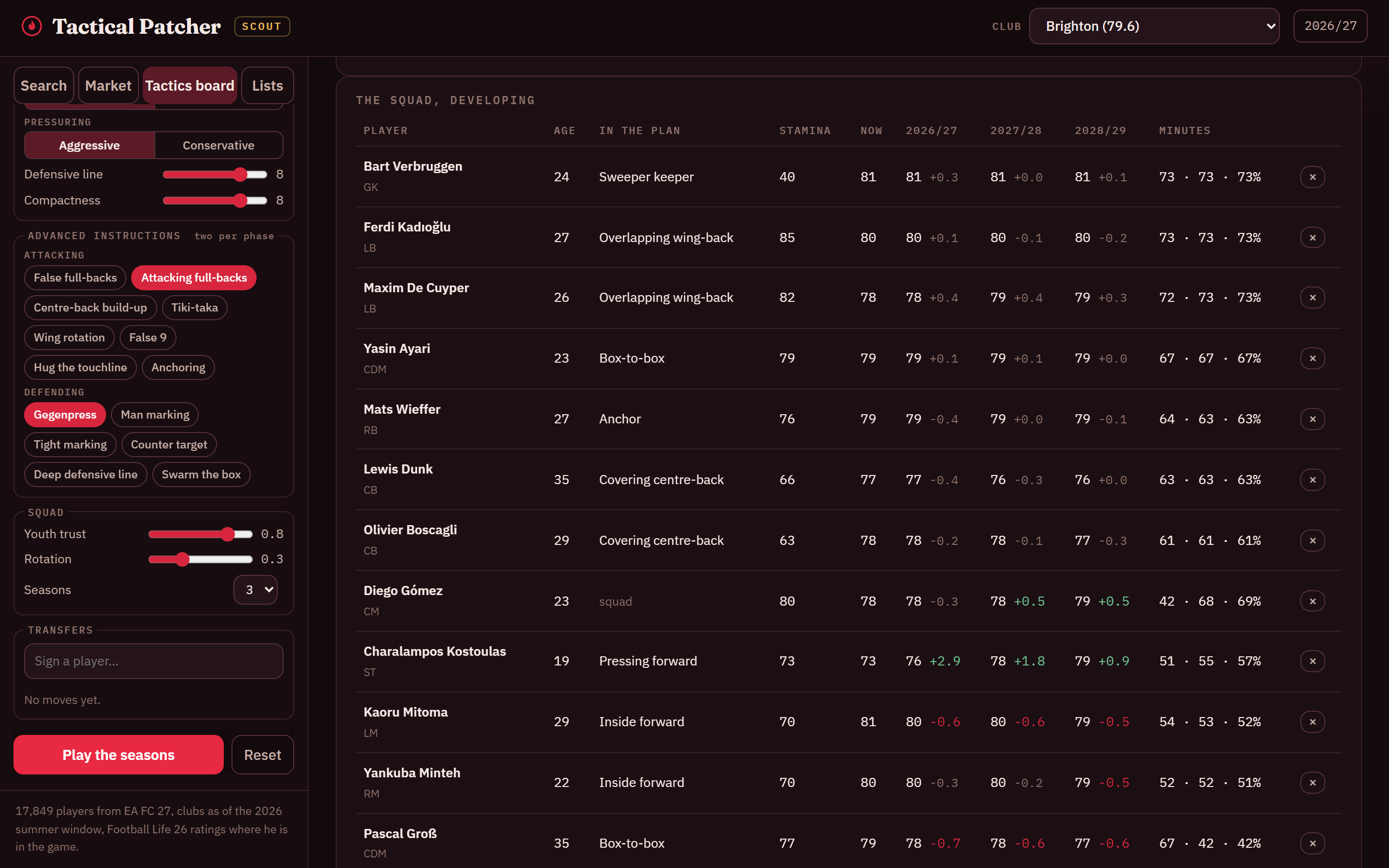This screenshot has height=868, width=1389.
Task: Switch to the Market tab
Action: [108, 85]
